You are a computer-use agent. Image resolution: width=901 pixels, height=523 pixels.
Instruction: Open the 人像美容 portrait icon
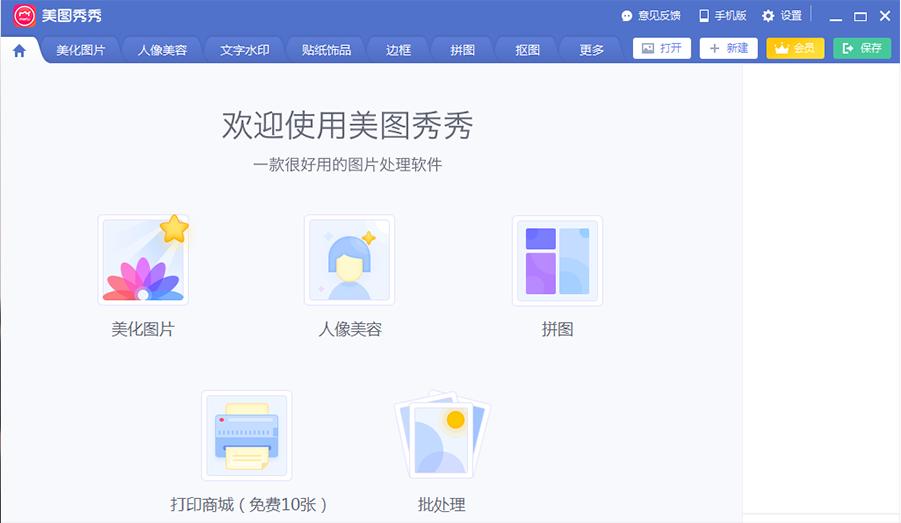[349, 260]
